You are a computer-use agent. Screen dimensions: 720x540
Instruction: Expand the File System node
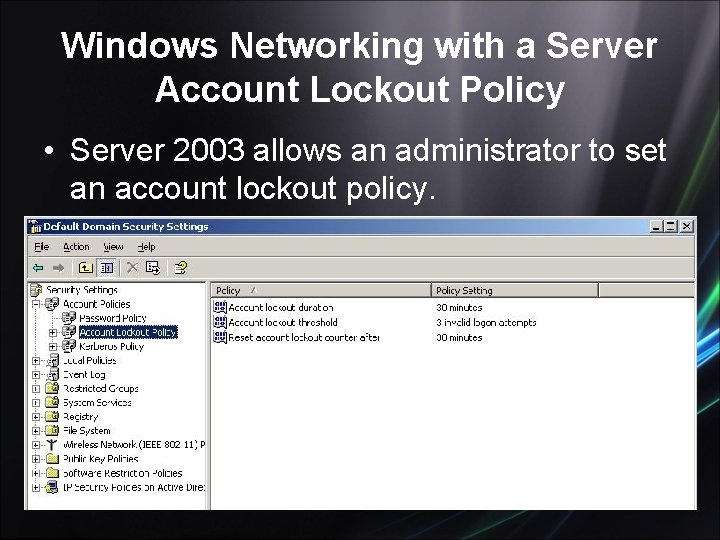[36, 431]
